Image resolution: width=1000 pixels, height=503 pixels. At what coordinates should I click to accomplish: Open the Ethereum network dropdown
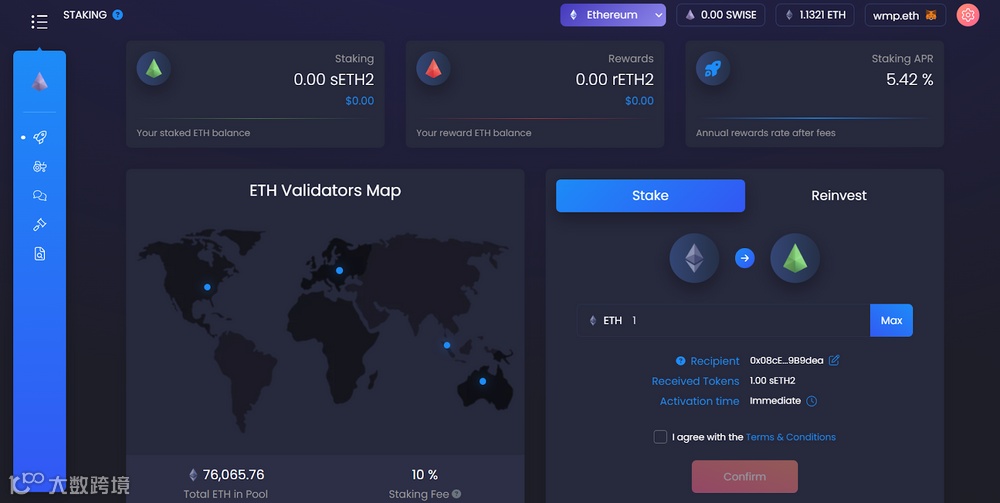(x=613, y=15)
